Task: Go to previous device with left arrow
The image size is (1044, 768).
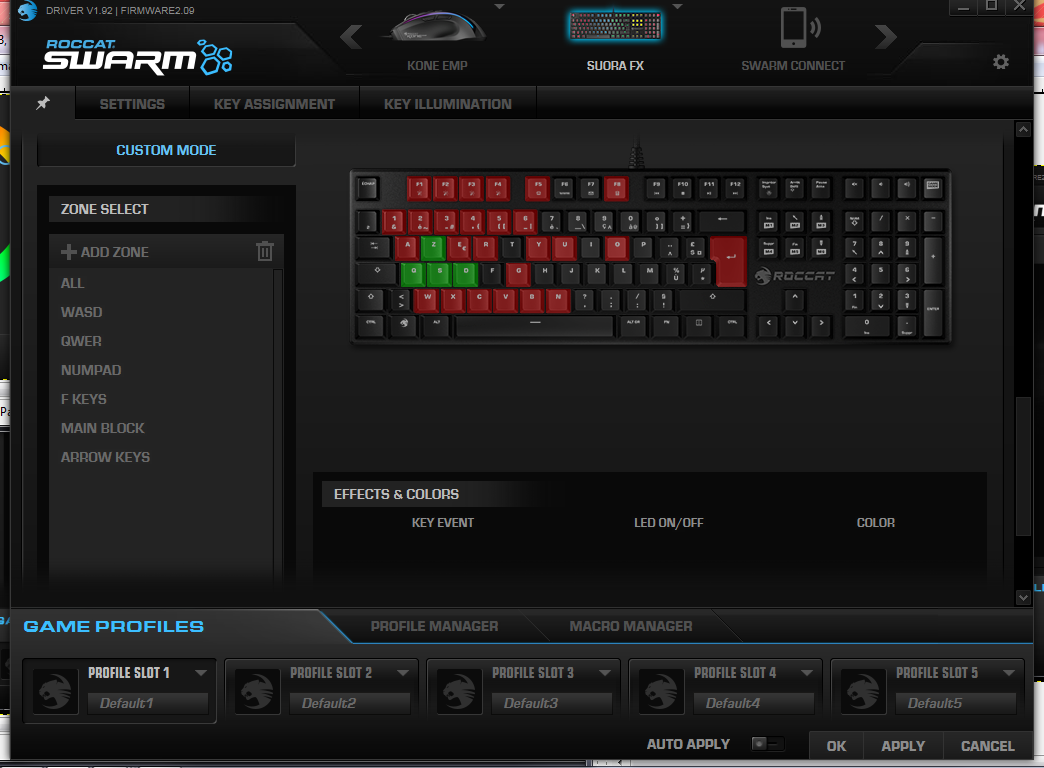Action: coord(351,37)
